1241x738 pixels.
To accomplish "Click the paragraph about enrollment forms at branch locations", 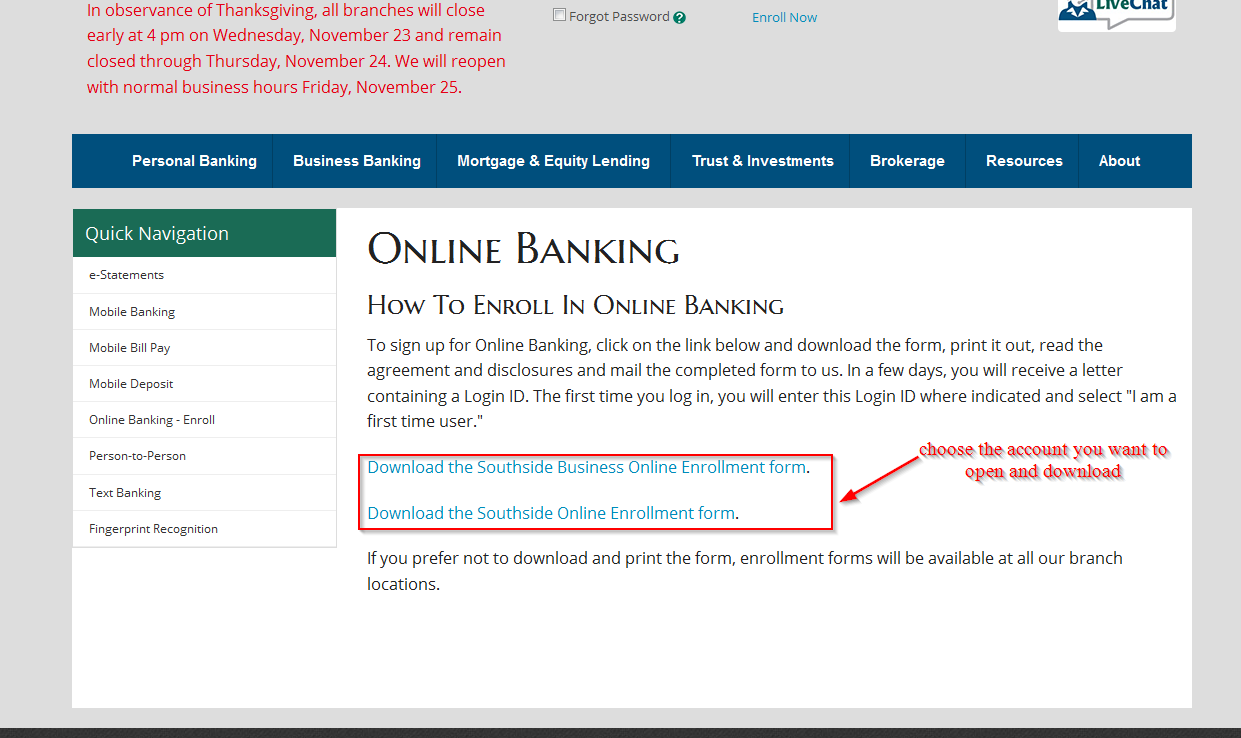I will click(x=745, y=571).
